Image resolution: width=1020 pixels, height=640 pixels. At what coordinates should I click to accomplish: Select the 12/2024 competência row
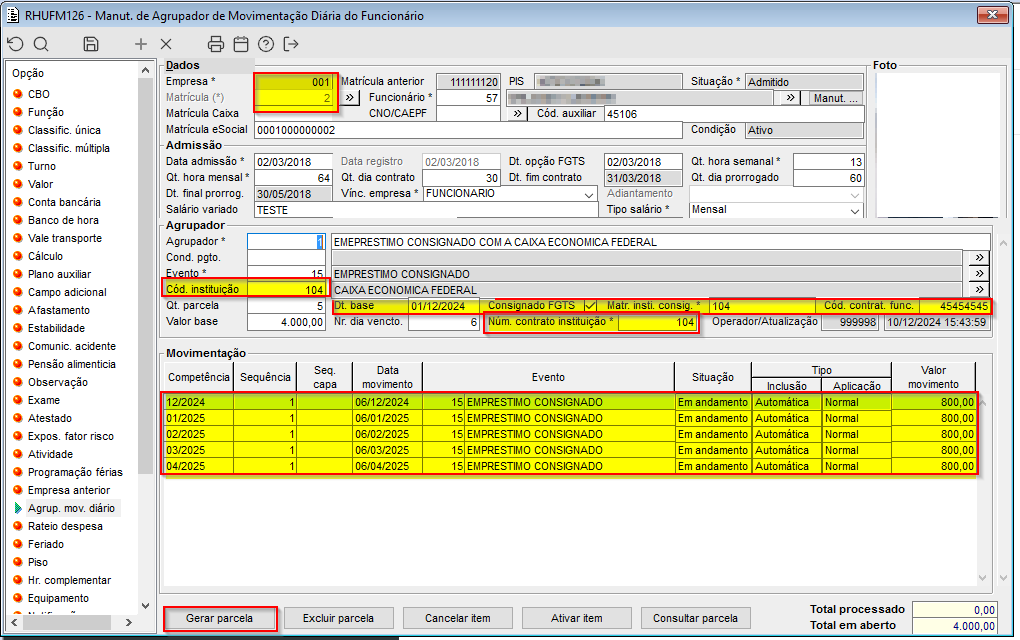pyautogui.click(x=570, y=402)
